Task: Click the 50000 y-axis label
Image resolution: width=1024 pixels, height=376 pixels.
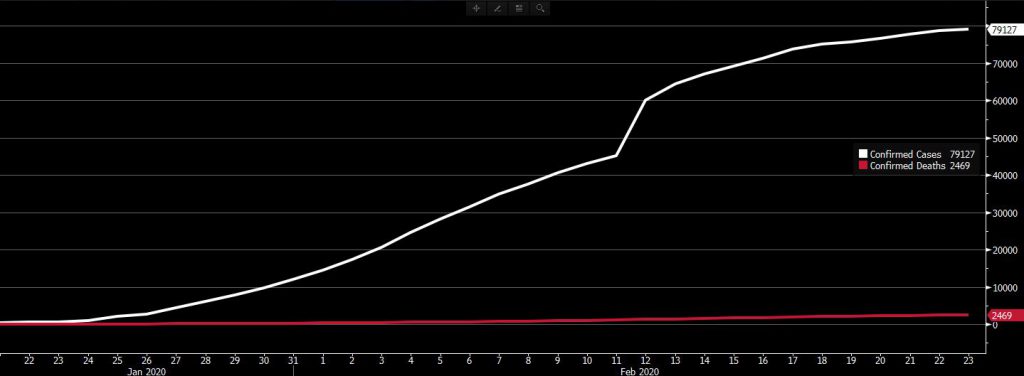Action: click(x=1004, y=138)
